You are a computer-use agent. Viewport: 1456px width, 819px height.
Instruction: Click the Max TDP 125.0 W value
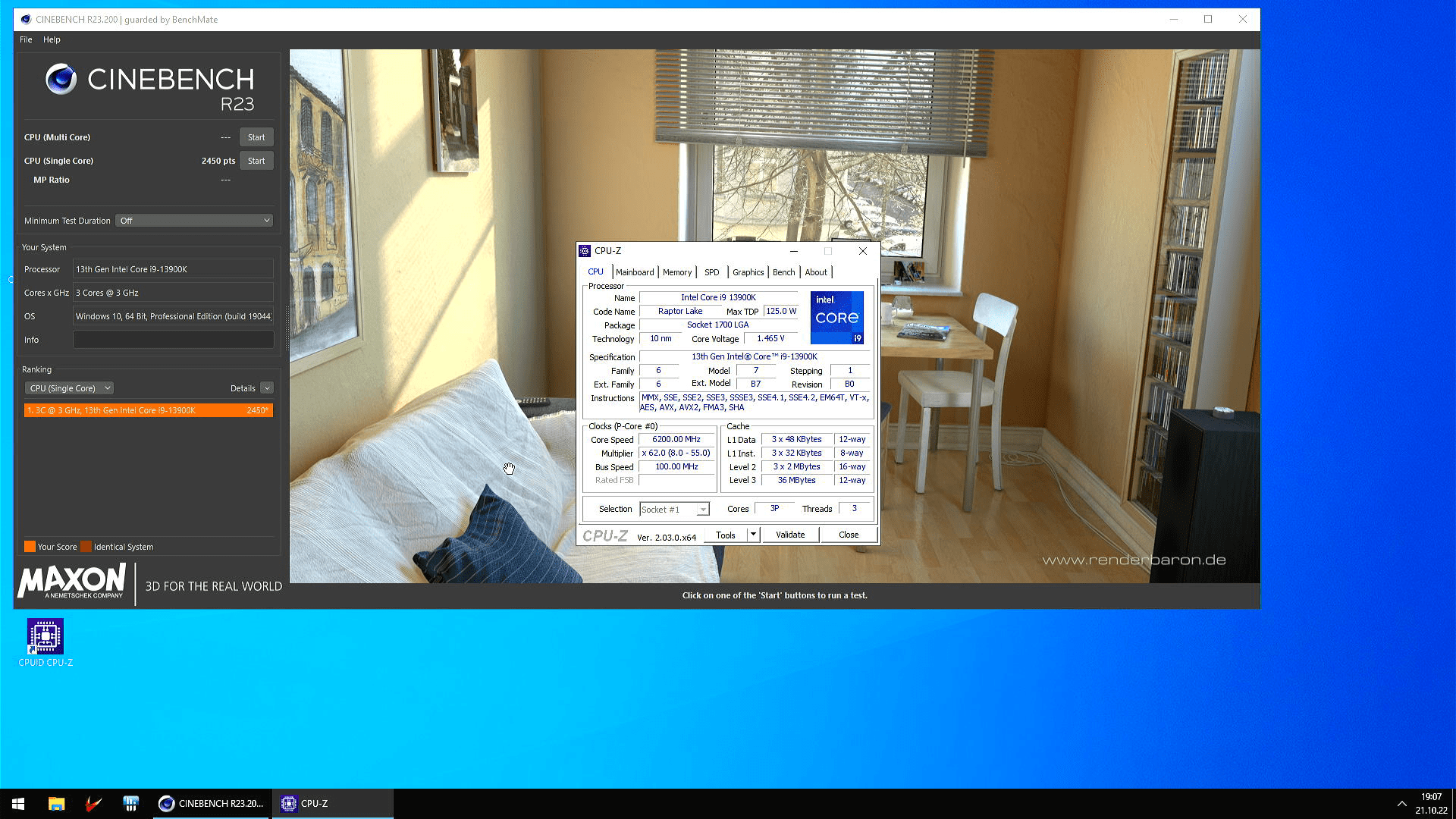click(x=781, y=311)
